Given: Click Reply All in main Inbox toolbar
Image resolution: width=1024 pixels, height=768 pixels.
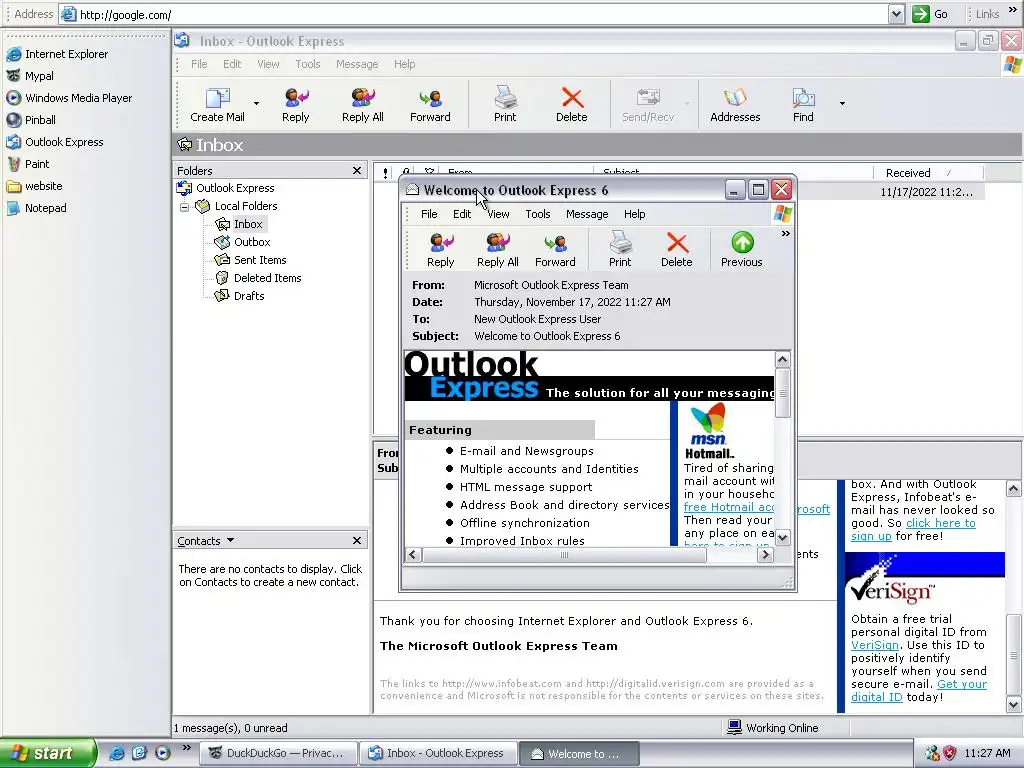Looking at the screenshot, I should (x=362, y=104).
